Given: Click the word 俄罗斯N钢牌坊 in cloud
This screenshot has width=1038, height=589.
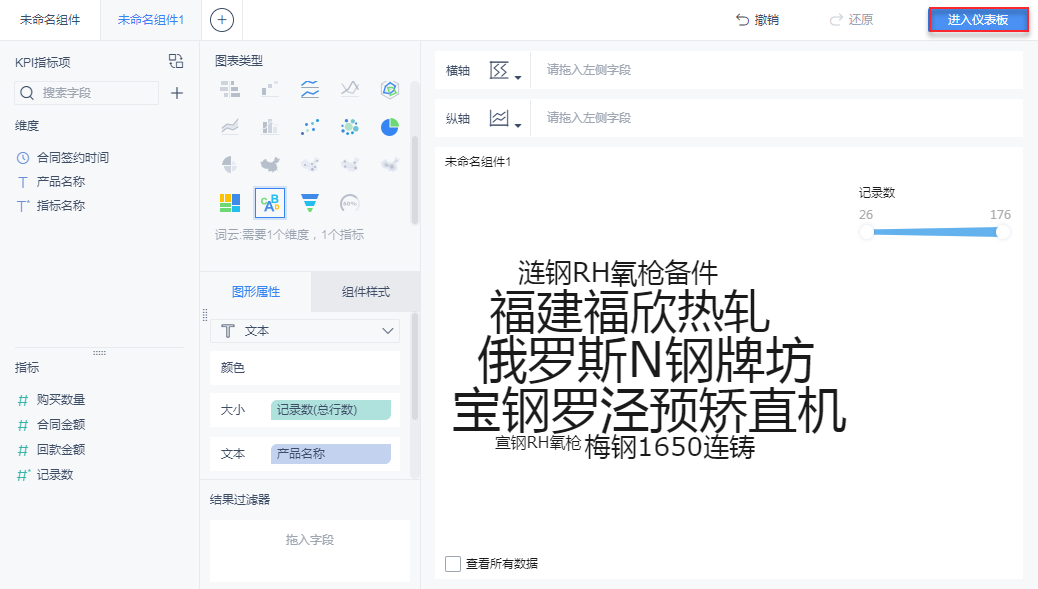Looking at the screenshot, I should (x=645, y=361).
